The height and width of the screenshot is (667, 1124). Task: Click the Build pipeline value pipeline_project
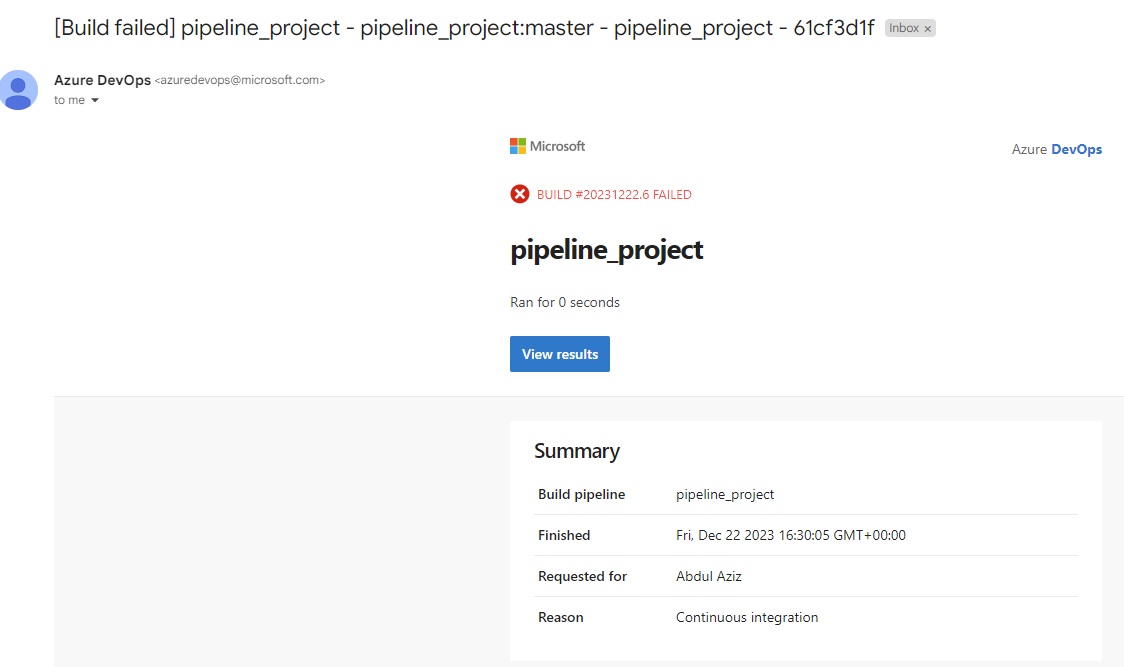point(725,495)
